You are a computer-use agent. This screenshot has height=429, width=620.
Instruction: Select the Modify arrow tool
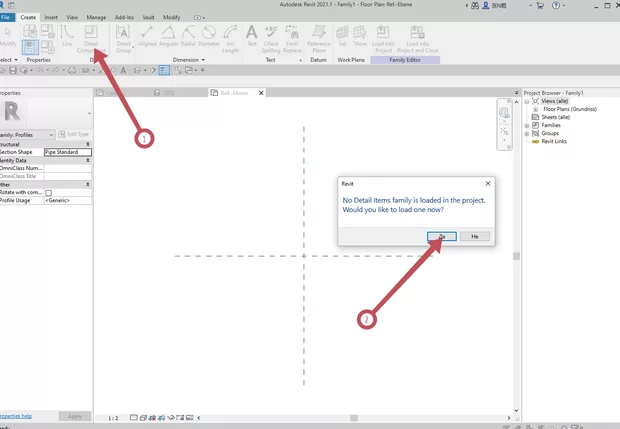point(8,36)
